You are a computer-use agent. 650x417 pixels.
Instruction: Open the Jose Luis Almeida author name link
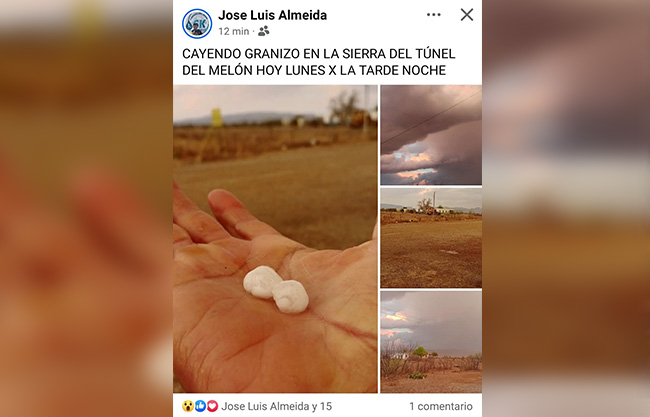[x=272, y=15]
